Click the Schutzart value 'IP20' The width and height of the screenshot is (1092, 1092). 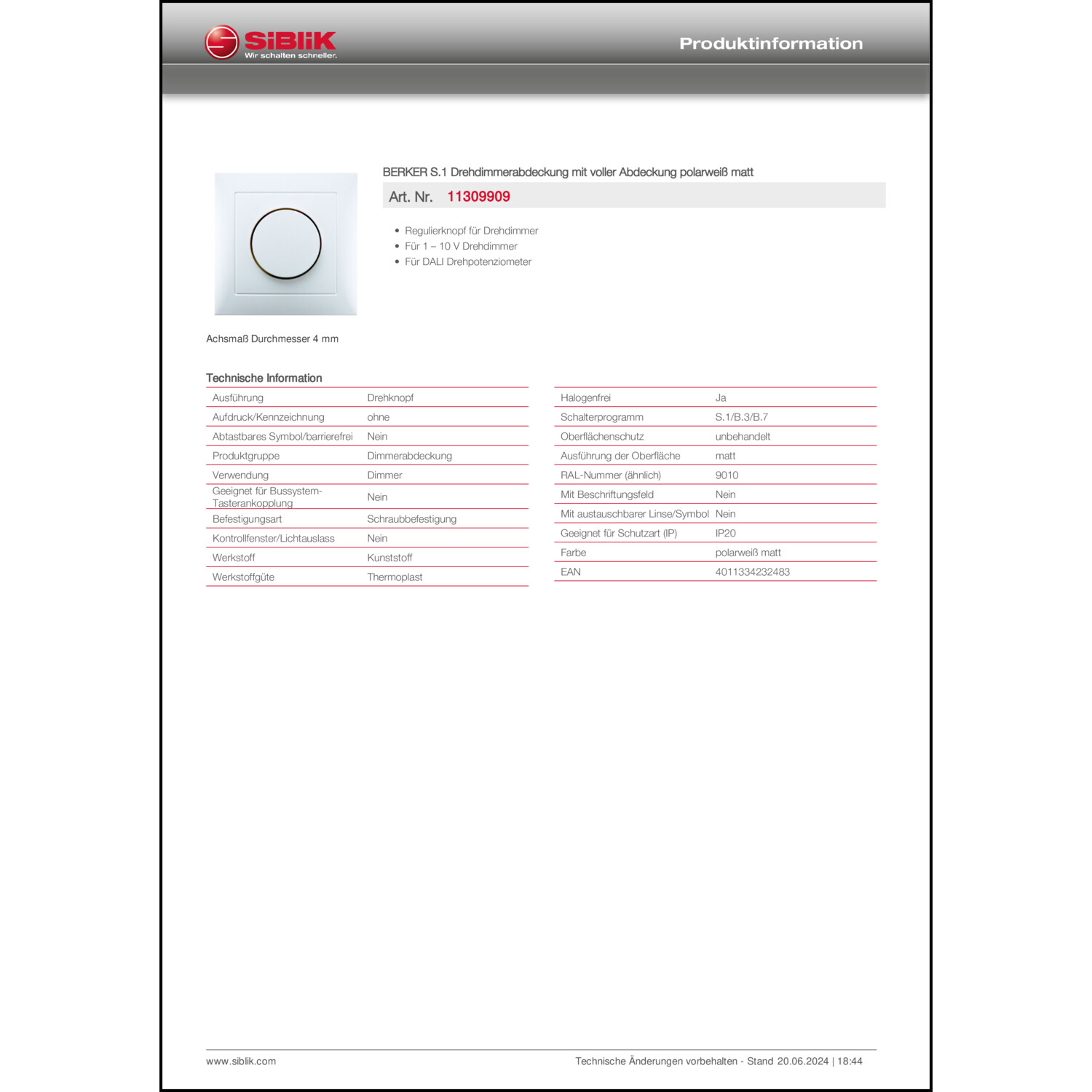pyautogui.click(x=726, y=533)
